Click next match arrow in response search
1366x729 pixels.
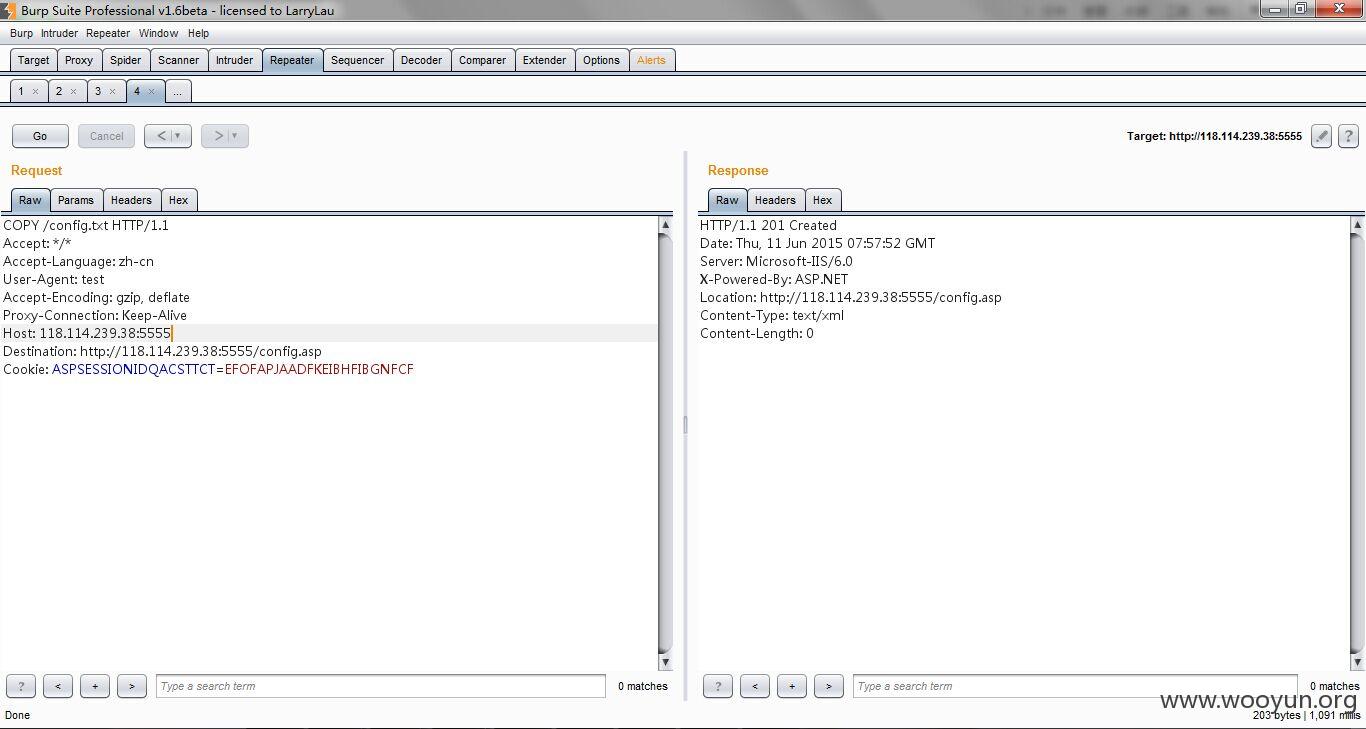point(829,686)
